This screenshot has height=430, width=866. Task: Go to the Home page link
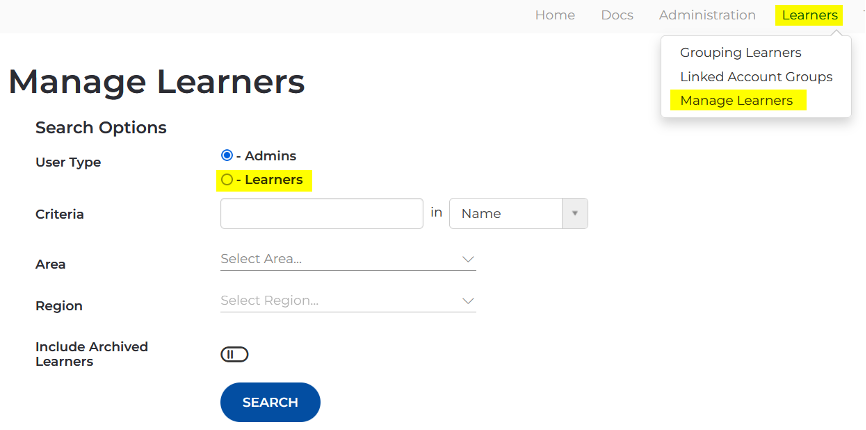click(x=555, y=15)
